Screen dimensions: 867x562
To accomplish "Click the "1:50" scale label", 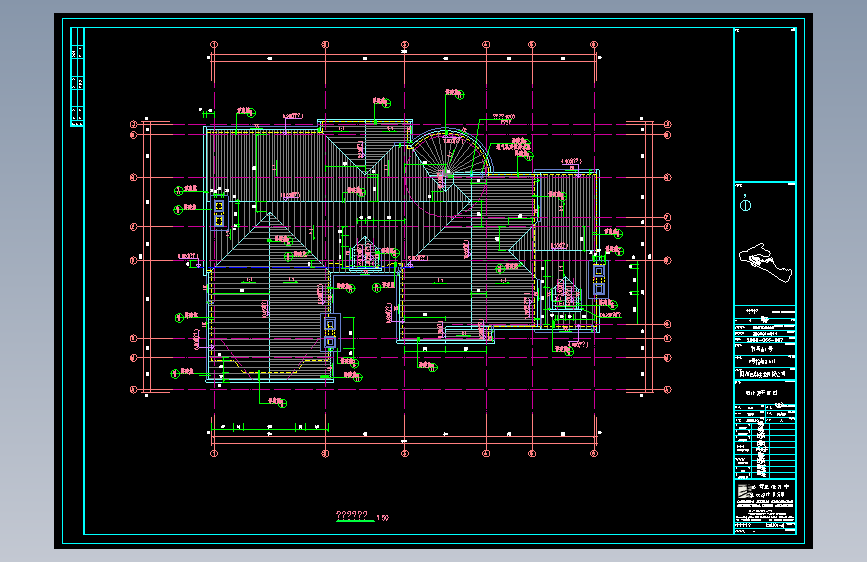I will click(383, 518).
